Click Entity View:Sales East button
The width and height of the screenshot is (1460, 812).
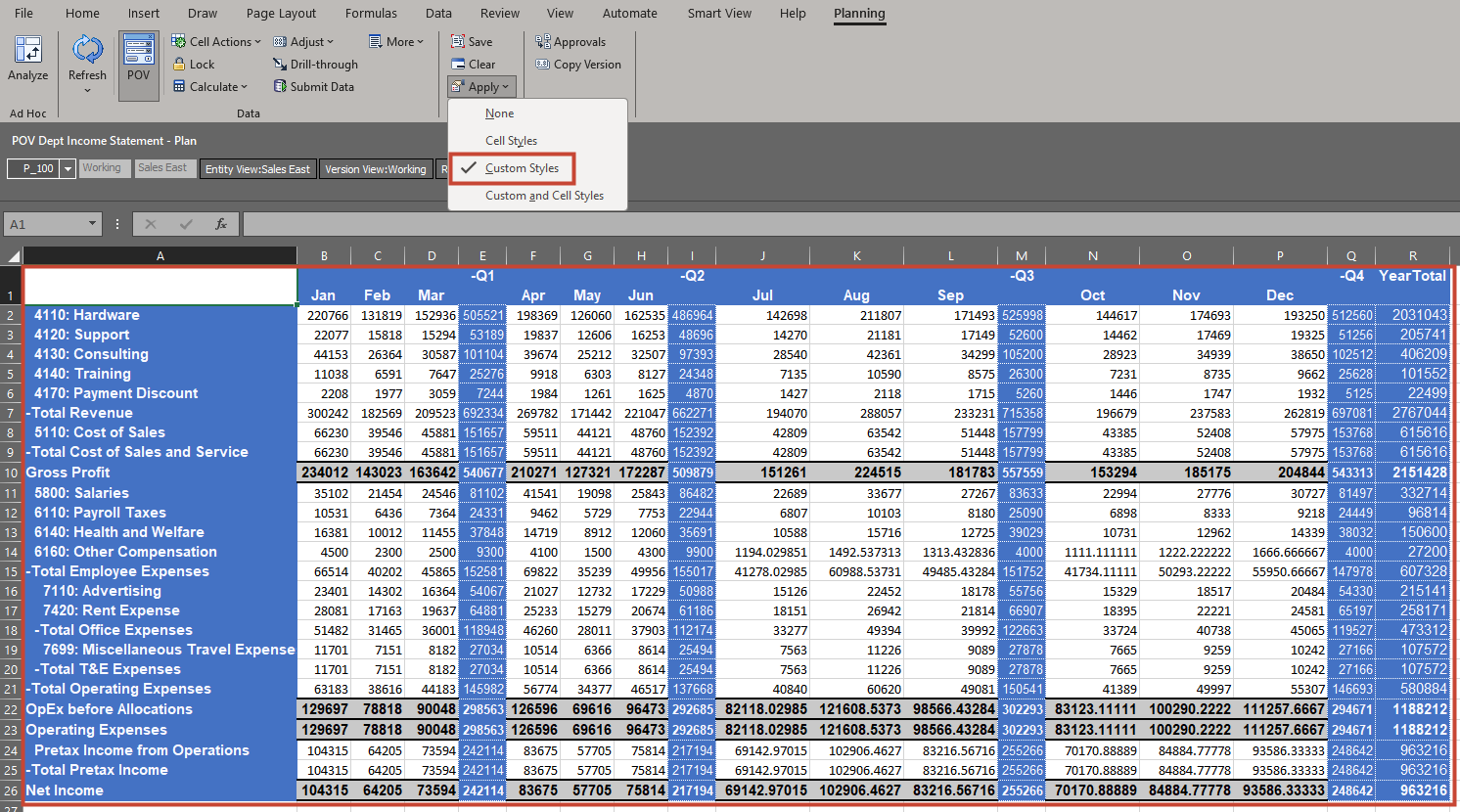[x=257, y=169]
